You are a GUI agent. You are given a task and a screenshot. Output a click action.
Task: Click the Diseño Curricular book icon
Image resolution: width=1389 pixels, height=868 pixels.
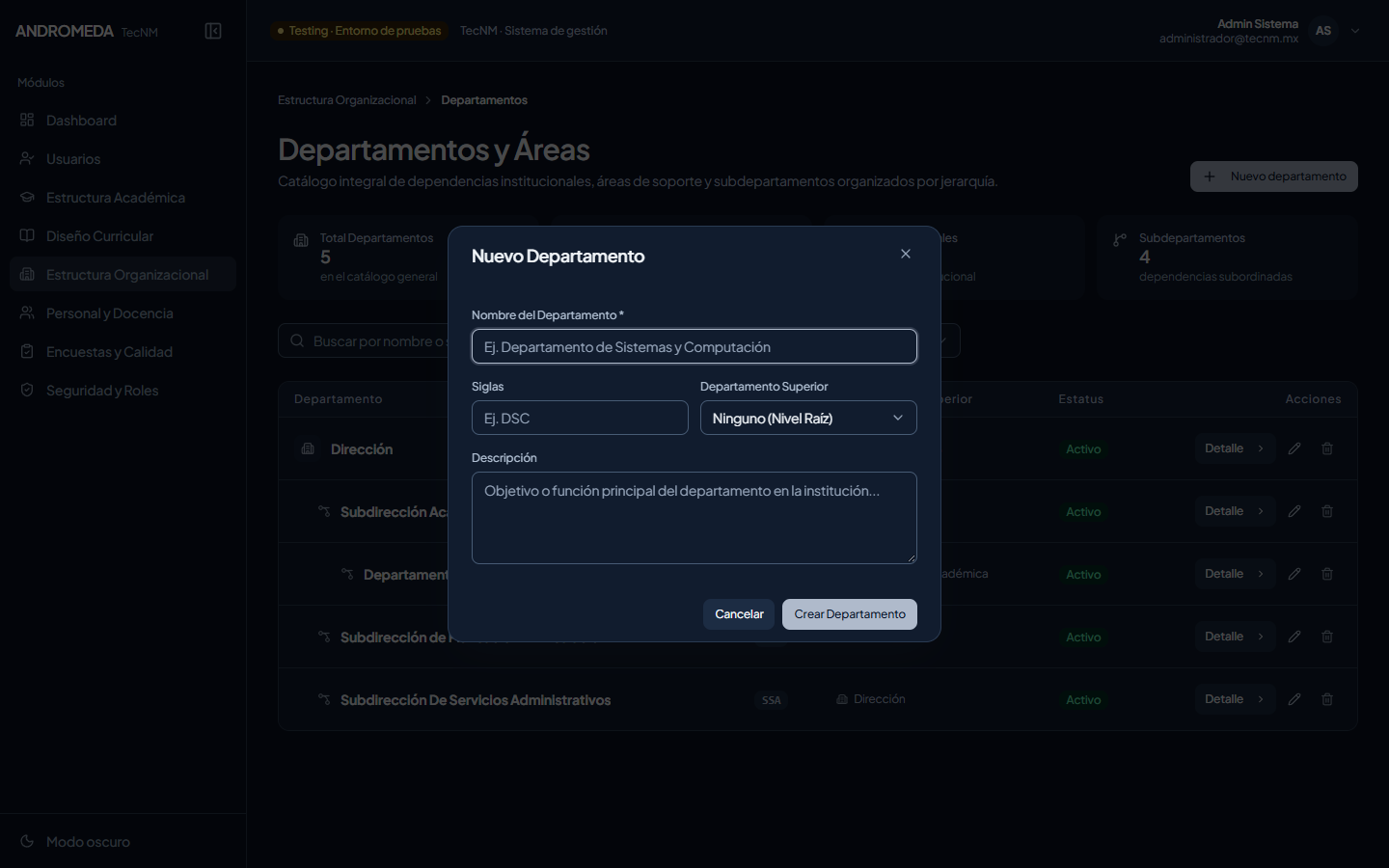27,236
